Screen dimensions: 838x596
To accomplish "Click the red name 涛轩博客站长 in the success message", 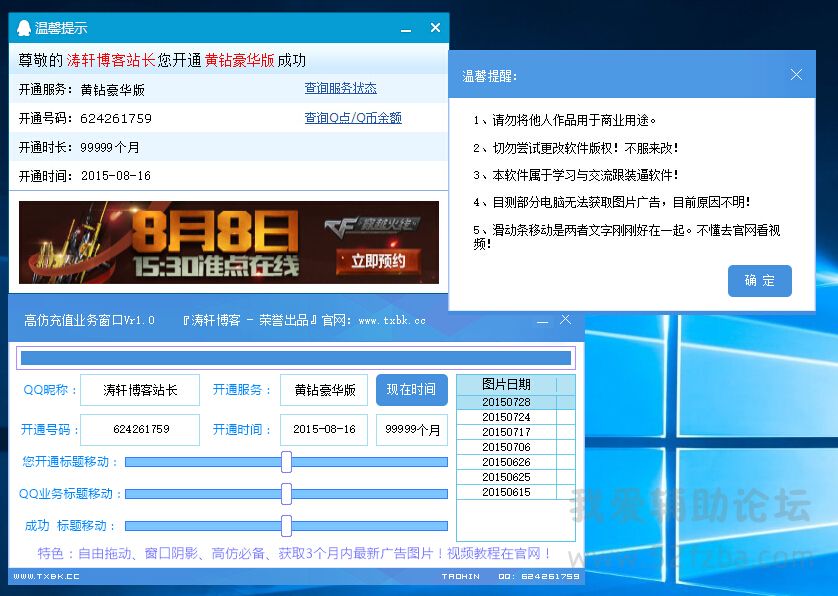I will coord(111,60).
